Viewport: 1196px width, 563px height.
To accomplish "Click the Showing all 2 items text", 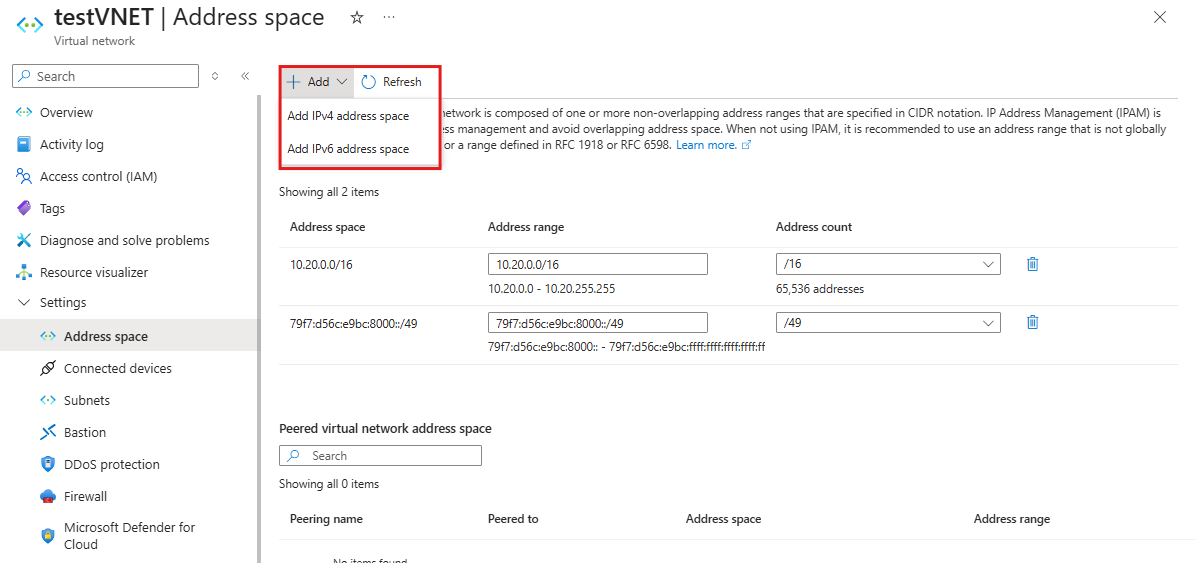I will pos(329,192).
